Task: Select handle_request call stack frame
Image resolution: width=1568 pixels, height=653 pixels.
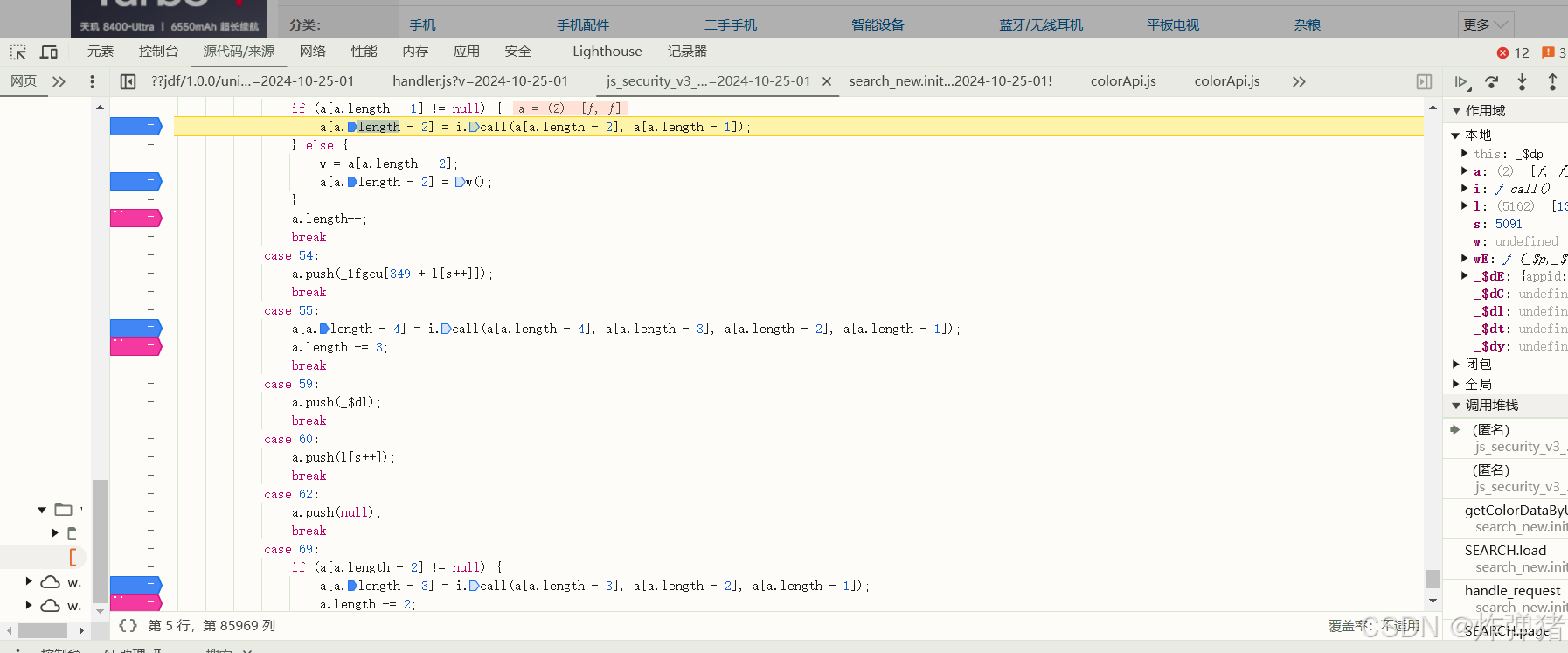Action: pyautogui.click(x=1506, y=599)
